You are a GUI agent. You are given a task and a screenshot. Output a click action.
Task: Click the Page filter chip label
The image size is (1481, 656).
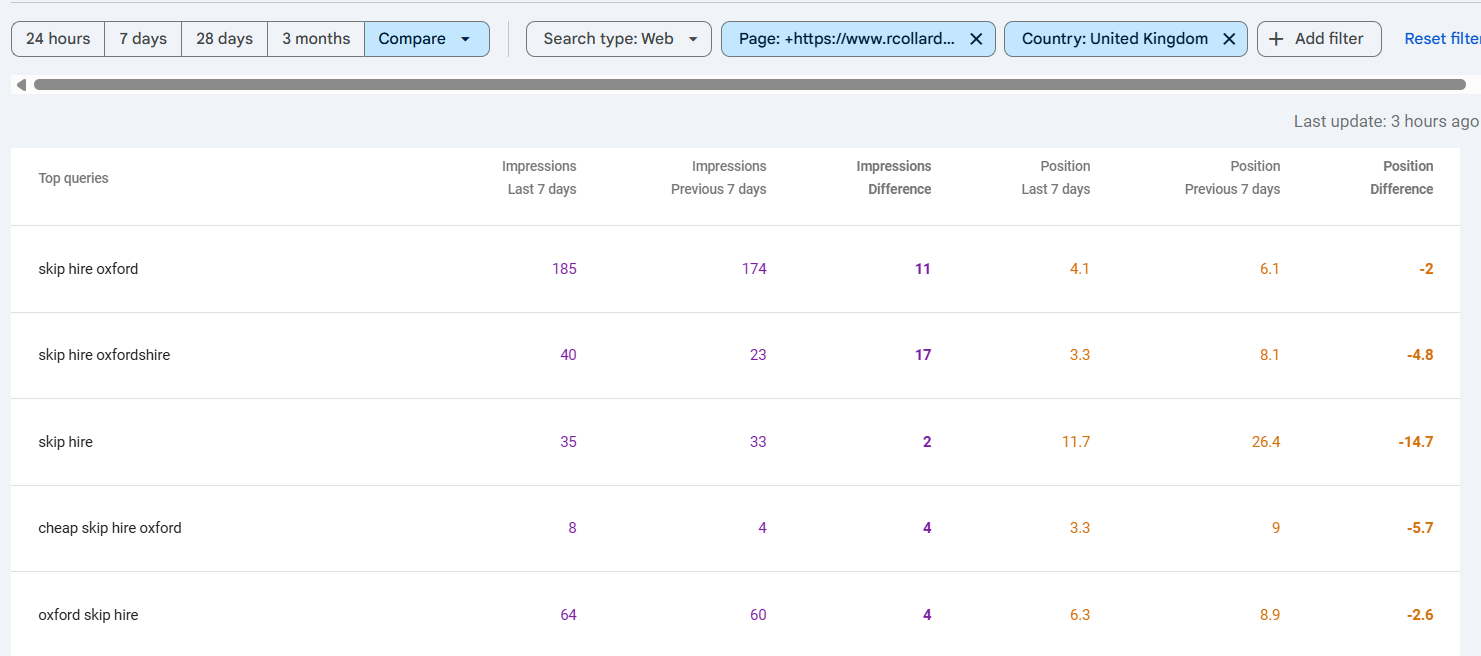pos(846,39)
